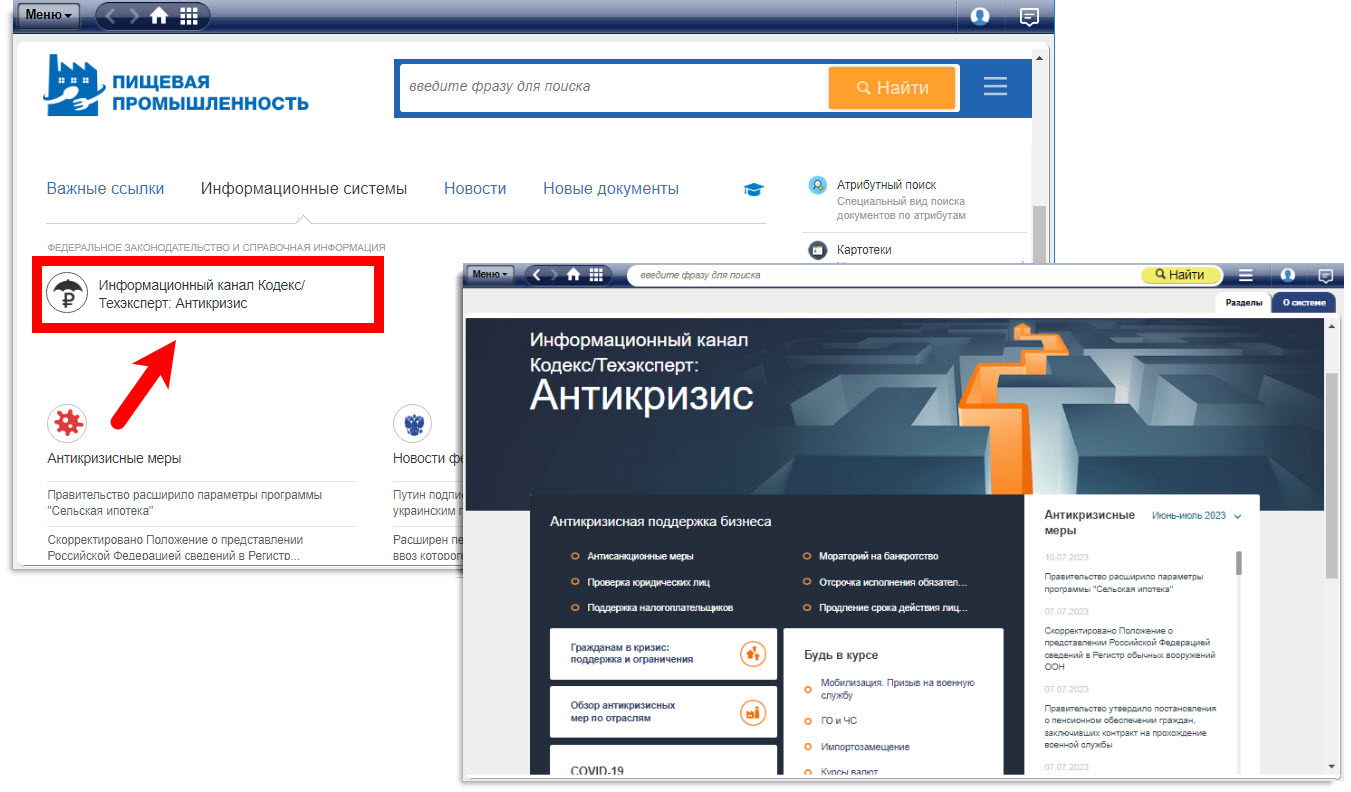The image size is (1351, 792).
Task: Switch to the Новости tab
Action: [475, 188]
